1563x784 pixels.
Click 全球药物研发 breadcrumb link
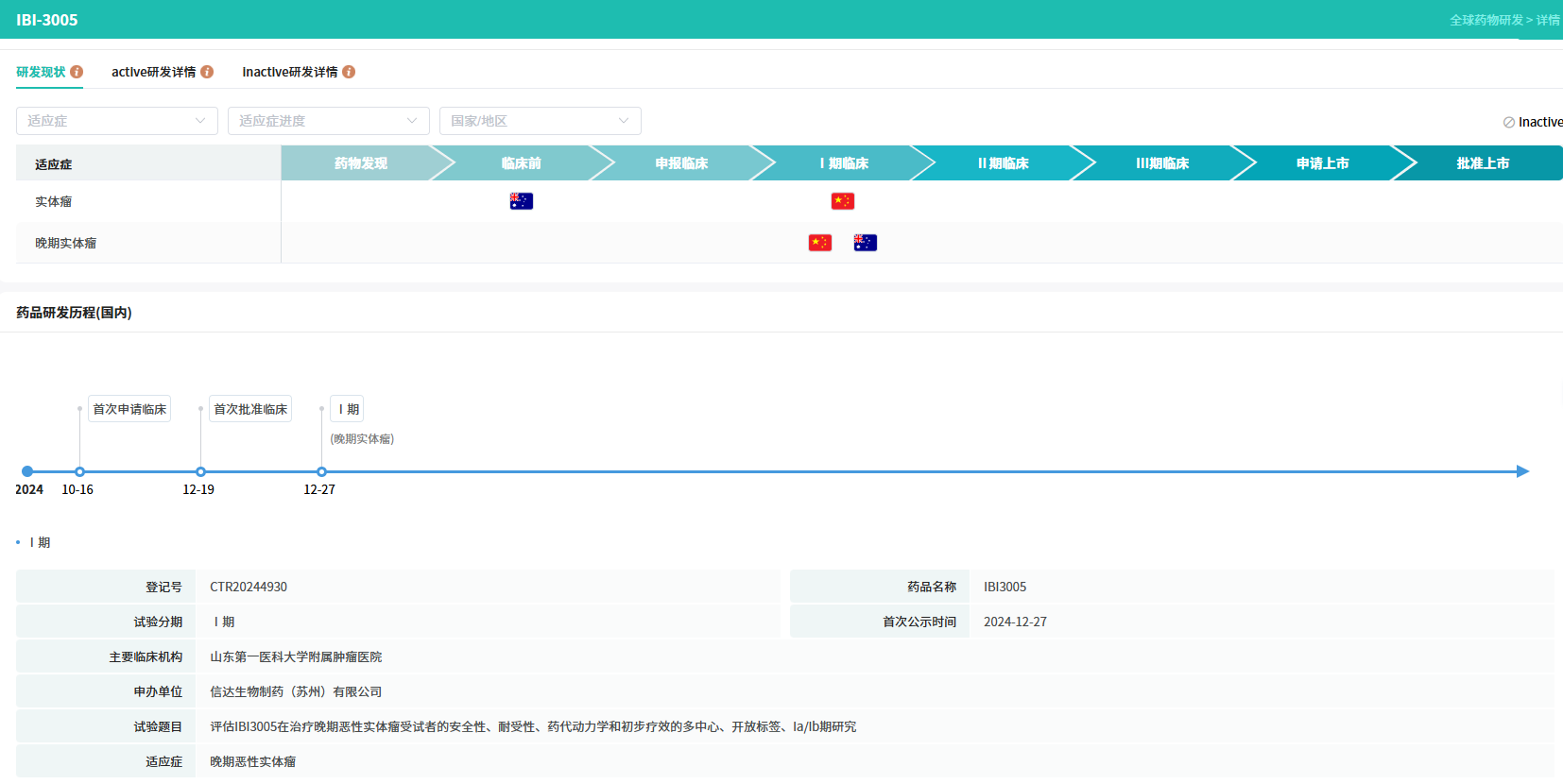click(1486, 20)
